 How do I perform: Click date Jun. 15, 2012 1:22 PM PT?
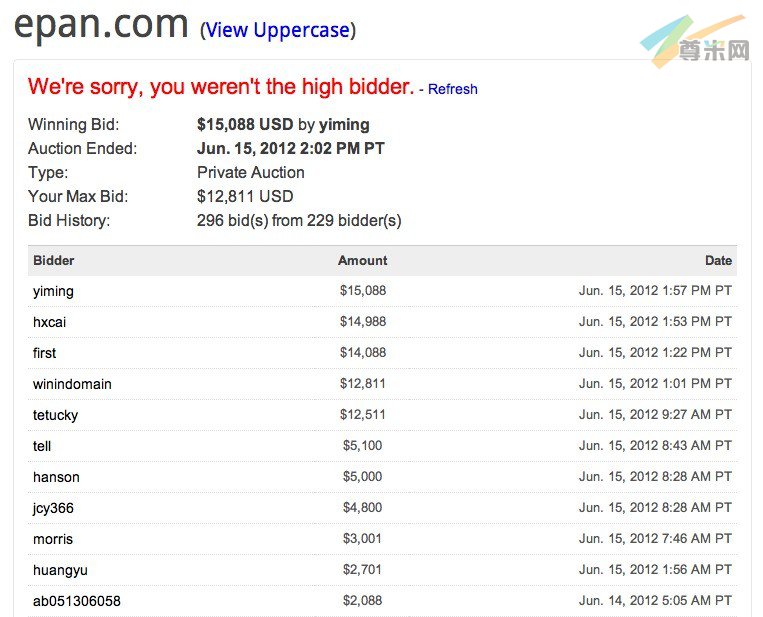655,352
